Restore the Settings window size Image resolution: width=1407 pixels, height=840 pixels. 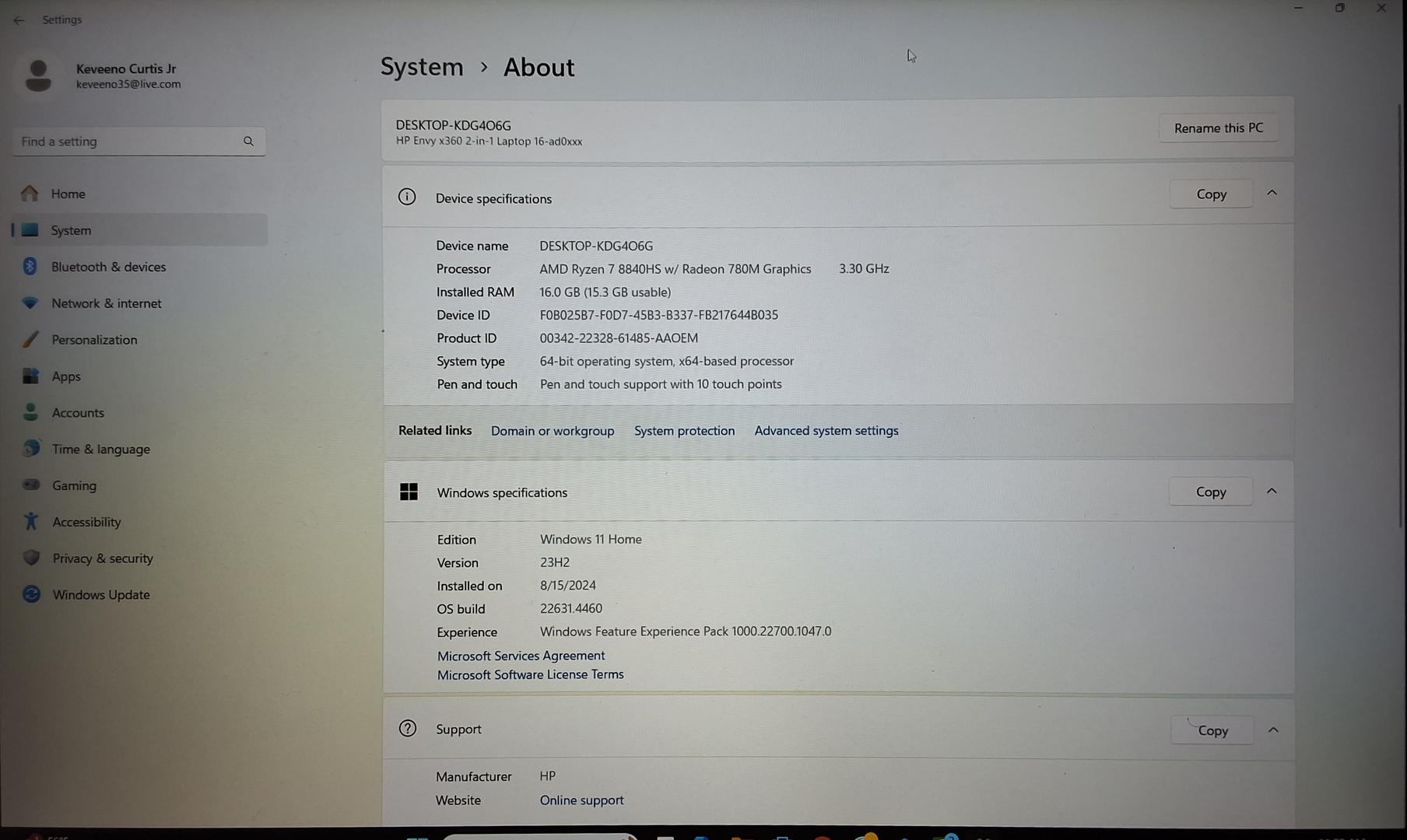point(1339,9)
